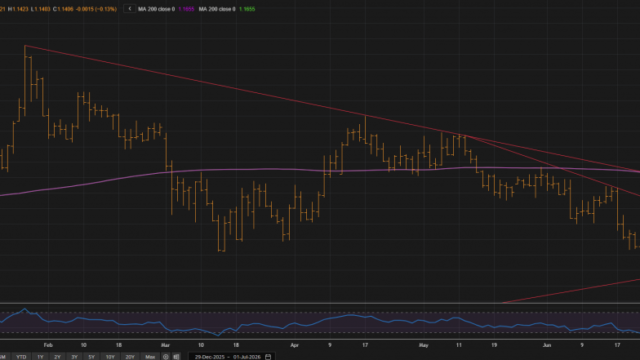The height and width of the screenshot is (360, 640).
Task: Click the H1.1423 high price value
Action: point(18,9)
